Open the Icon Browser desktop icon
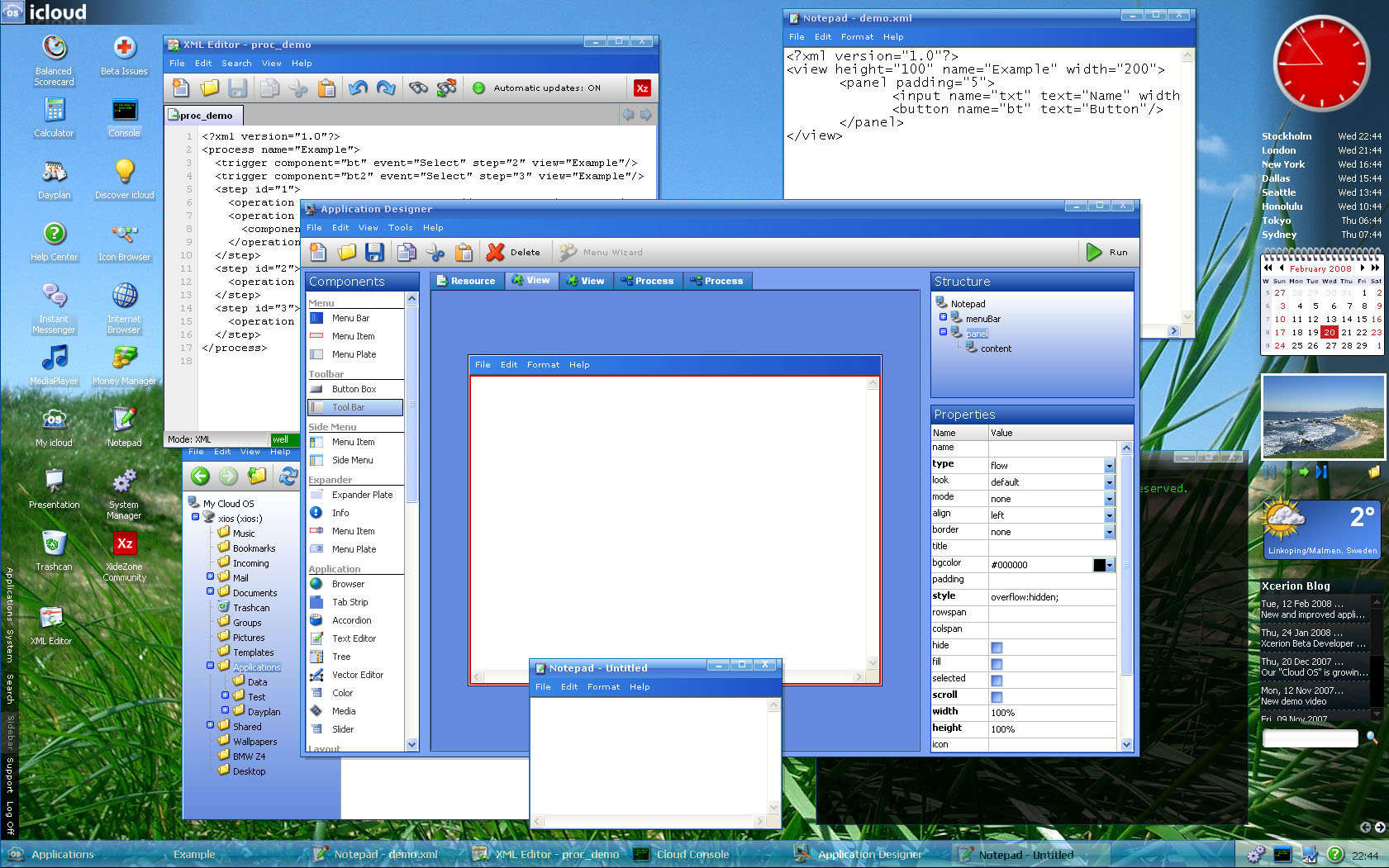Screen dimensions: 1389x868 [x=124, y=240]
